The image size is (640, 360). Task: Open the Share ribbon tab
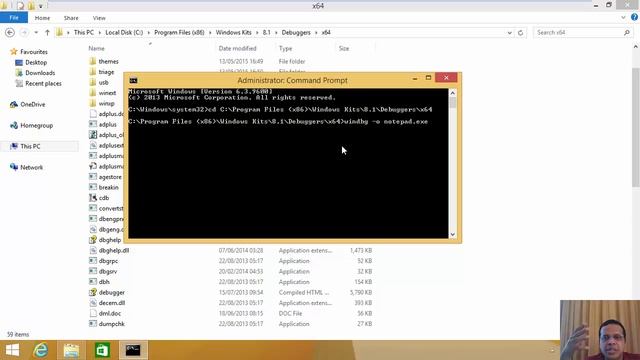point(71,18)
